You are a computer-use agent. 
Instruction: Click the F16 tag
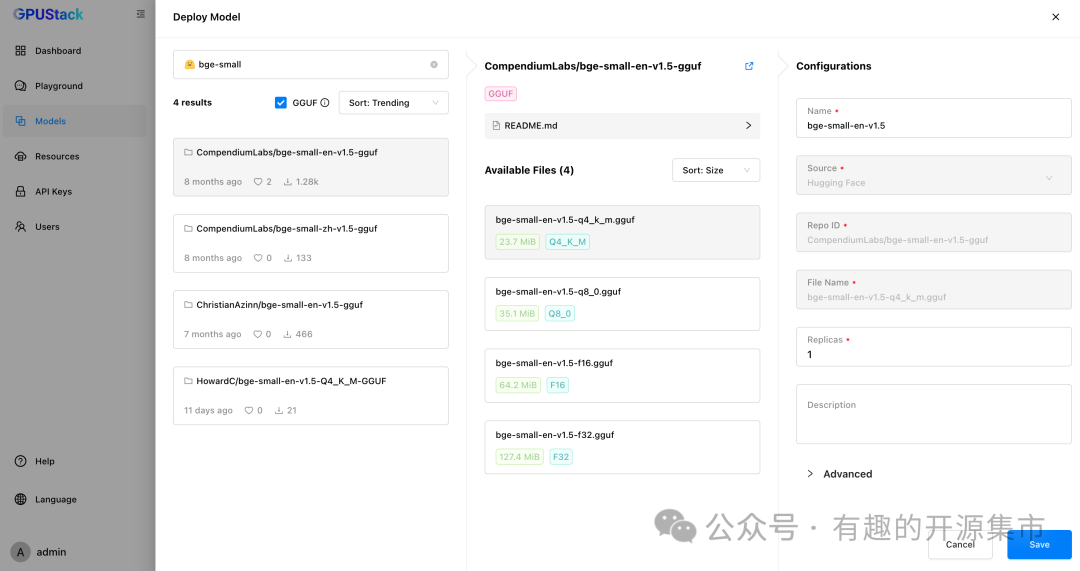point(558,385)
